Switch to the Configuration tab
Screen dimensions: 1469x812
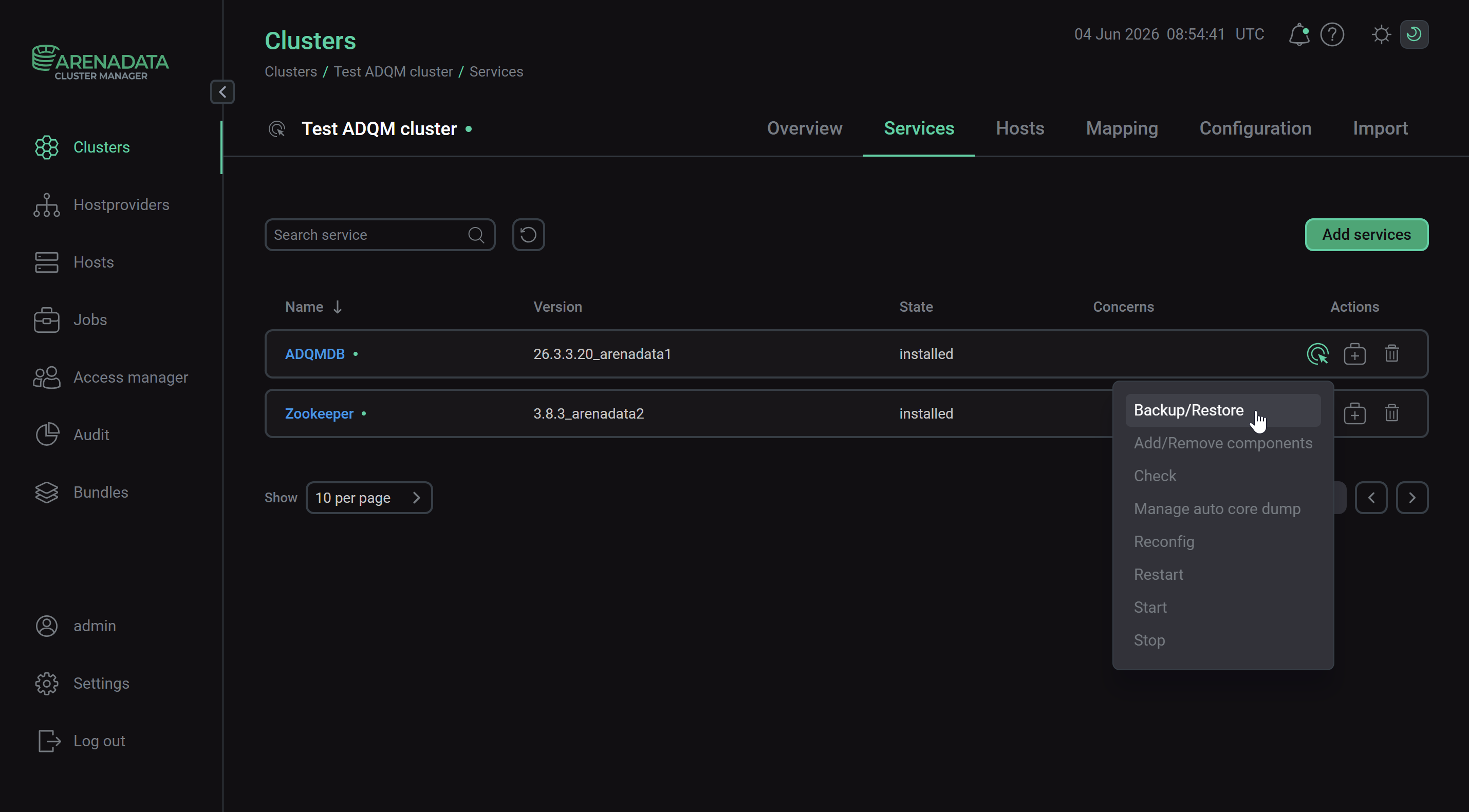(x=1255, y=128)
